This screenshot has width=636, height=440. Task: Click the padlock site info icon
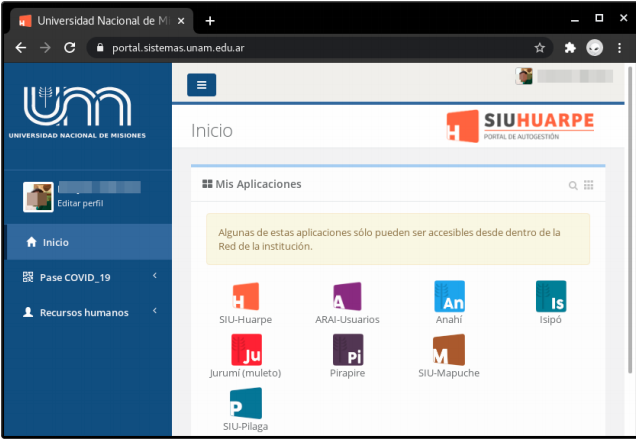click(x=100, y=48)
